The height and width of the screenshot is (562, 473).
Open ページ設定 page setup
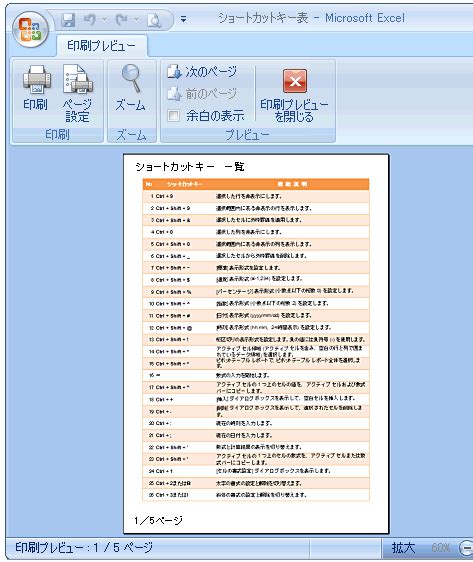(77, 94)
